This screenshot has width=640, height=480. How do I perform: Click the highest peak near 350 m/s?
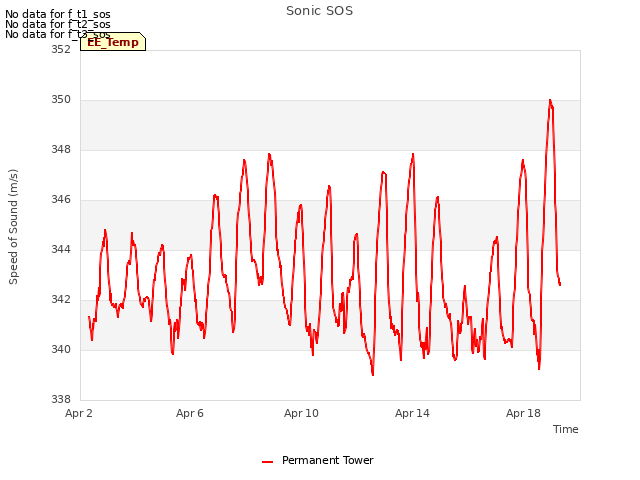click(x=550, y=100)
